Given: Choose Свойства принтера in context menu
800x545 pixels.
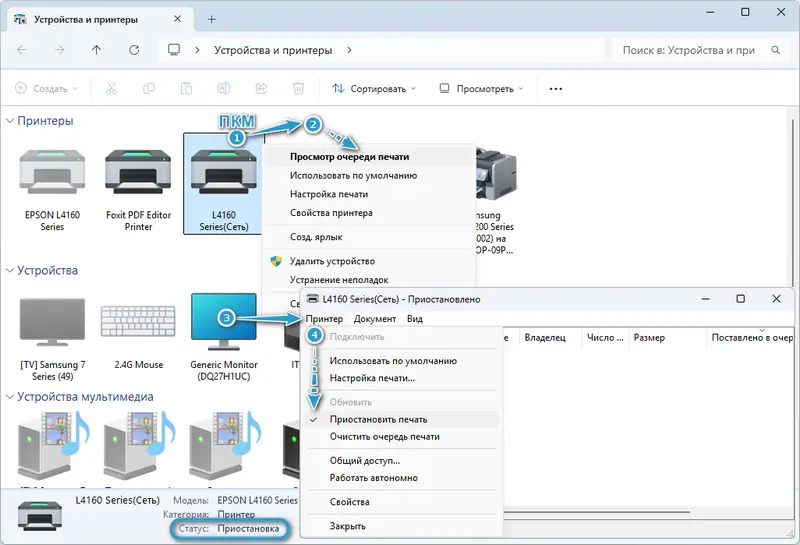Looking at the screenshot, I should click(x=370, y=213).
